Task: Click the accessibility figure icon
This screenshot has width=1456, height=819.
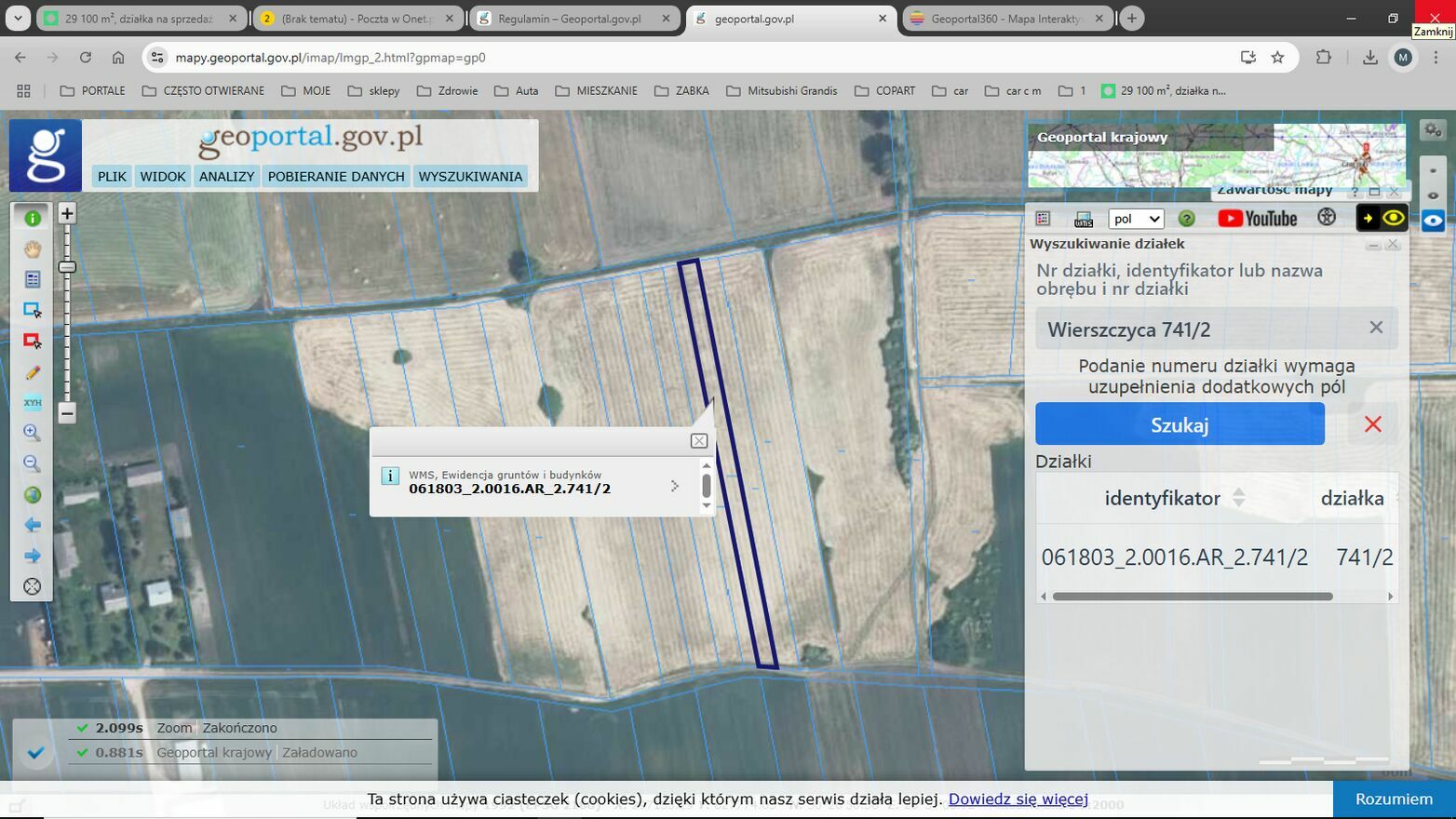Action: click(x=1327, y=218)
